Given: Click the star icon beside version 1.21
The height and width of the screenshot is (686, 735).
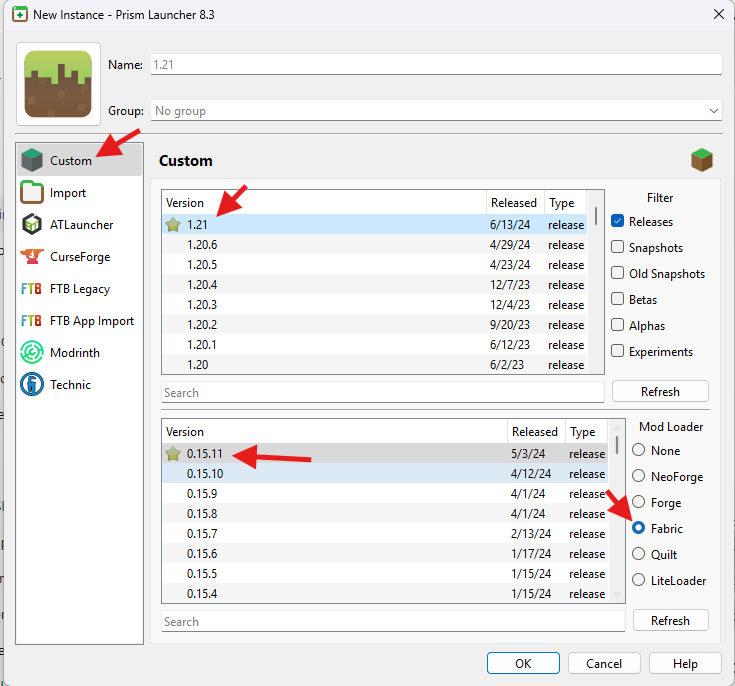Looking at the screenshot, I should pos(173,225).
